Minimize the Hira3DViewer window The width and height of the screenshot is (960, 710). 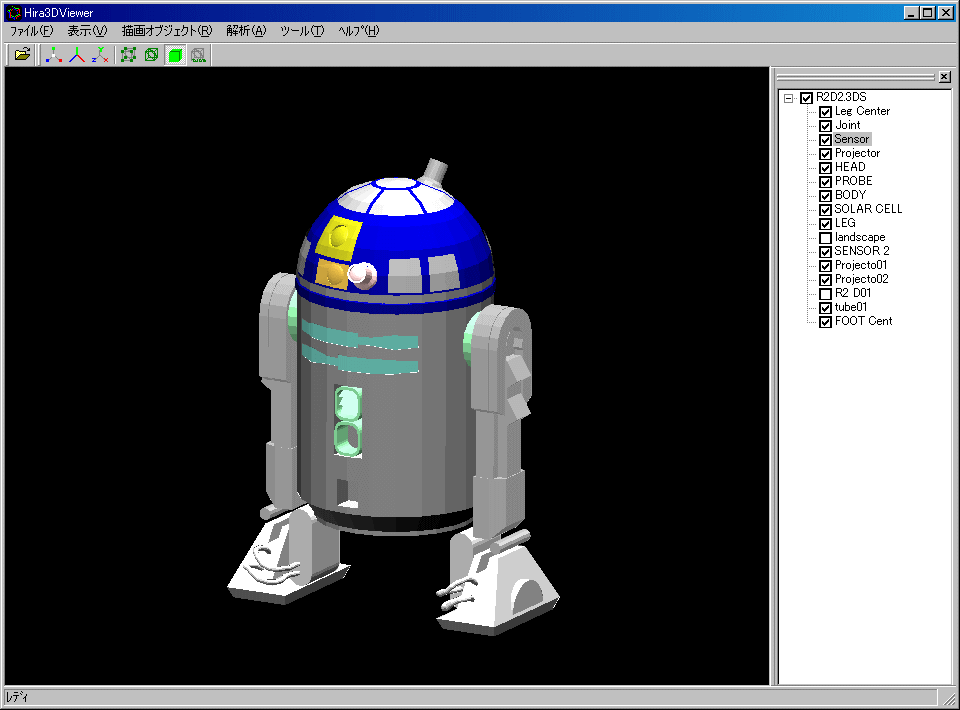click(912, 12)
